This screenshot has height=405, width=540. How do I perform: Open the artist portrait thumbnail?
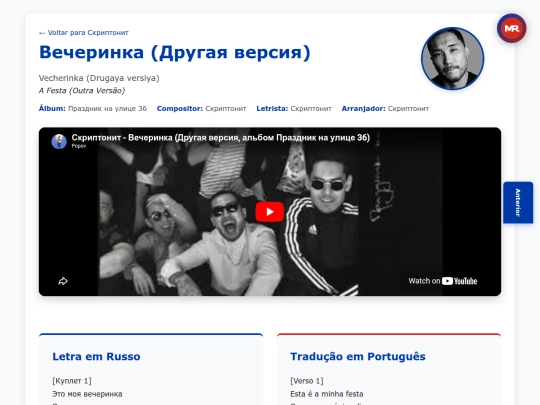coord(453,59)
